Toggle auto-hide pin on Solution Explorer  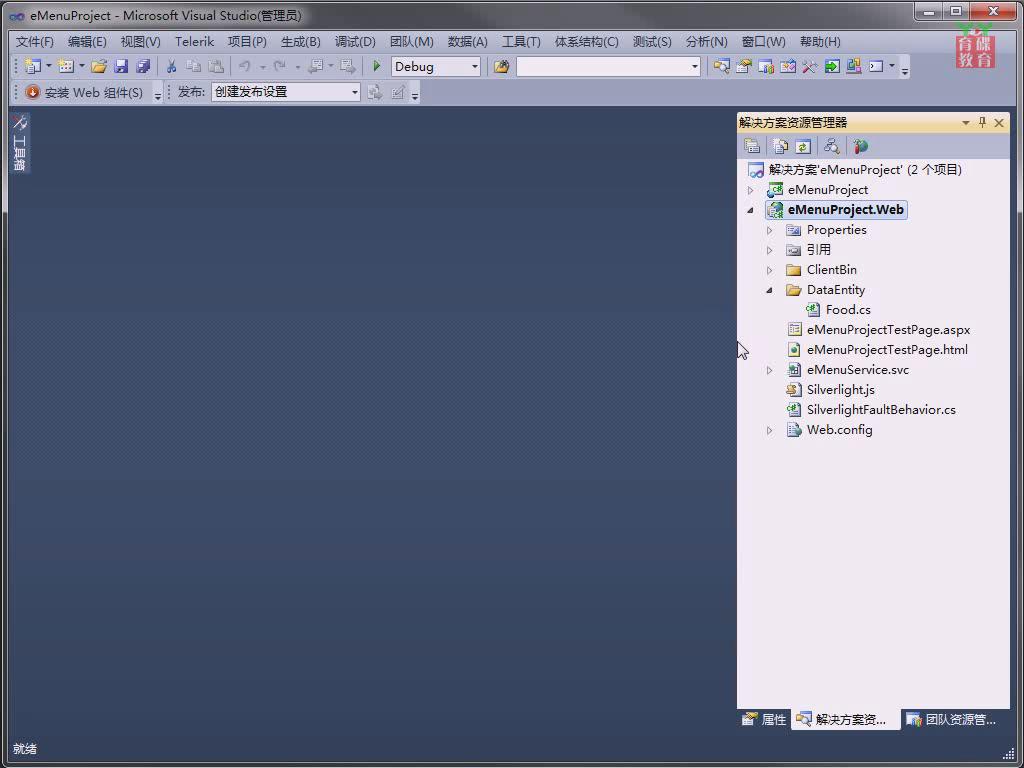click(x=982, y=123)
